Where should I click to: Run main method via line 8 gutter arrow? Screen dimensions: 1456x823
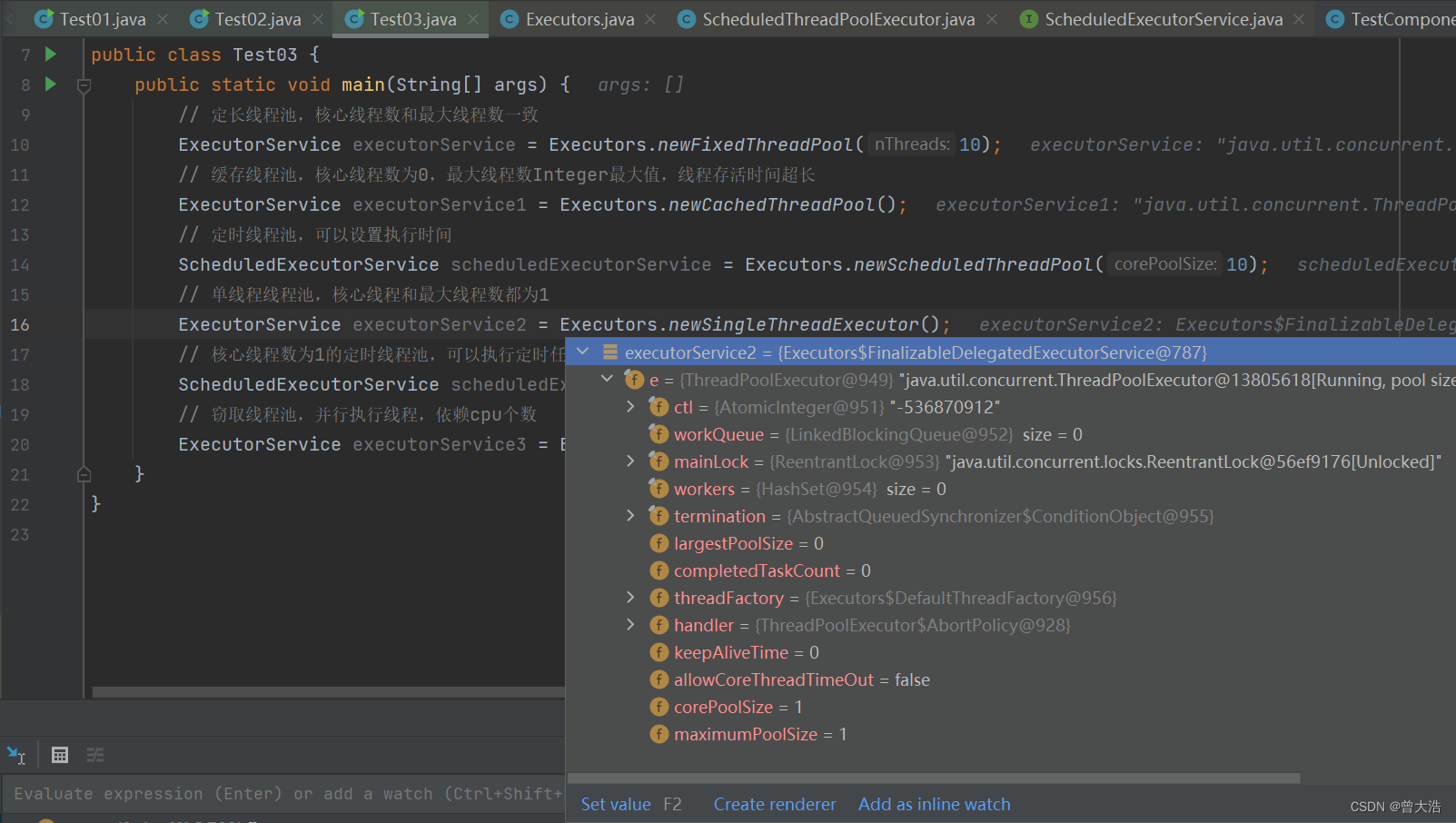point(51,84)
